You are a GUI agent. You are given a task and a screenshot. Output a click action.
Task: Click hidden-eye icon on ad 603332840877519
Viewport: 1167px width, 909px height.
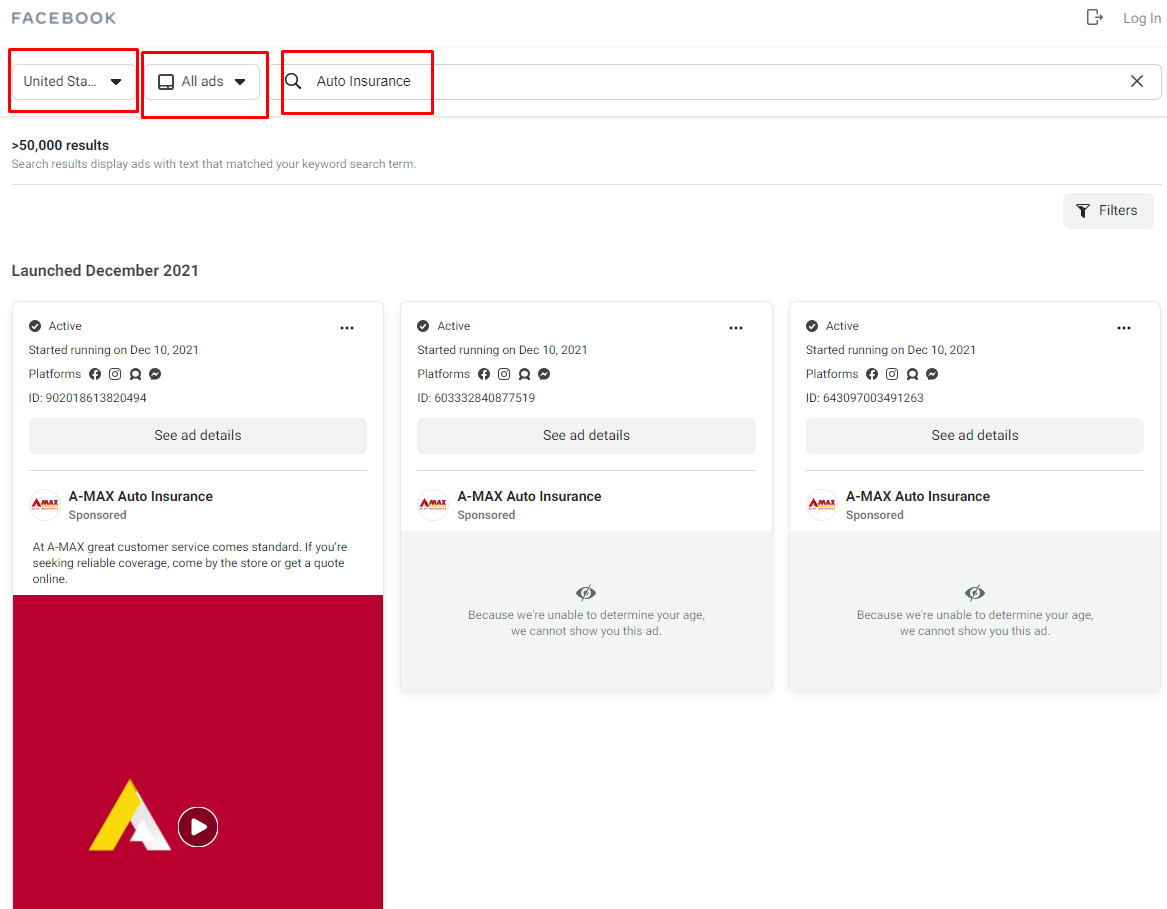(x=586, y=593)
